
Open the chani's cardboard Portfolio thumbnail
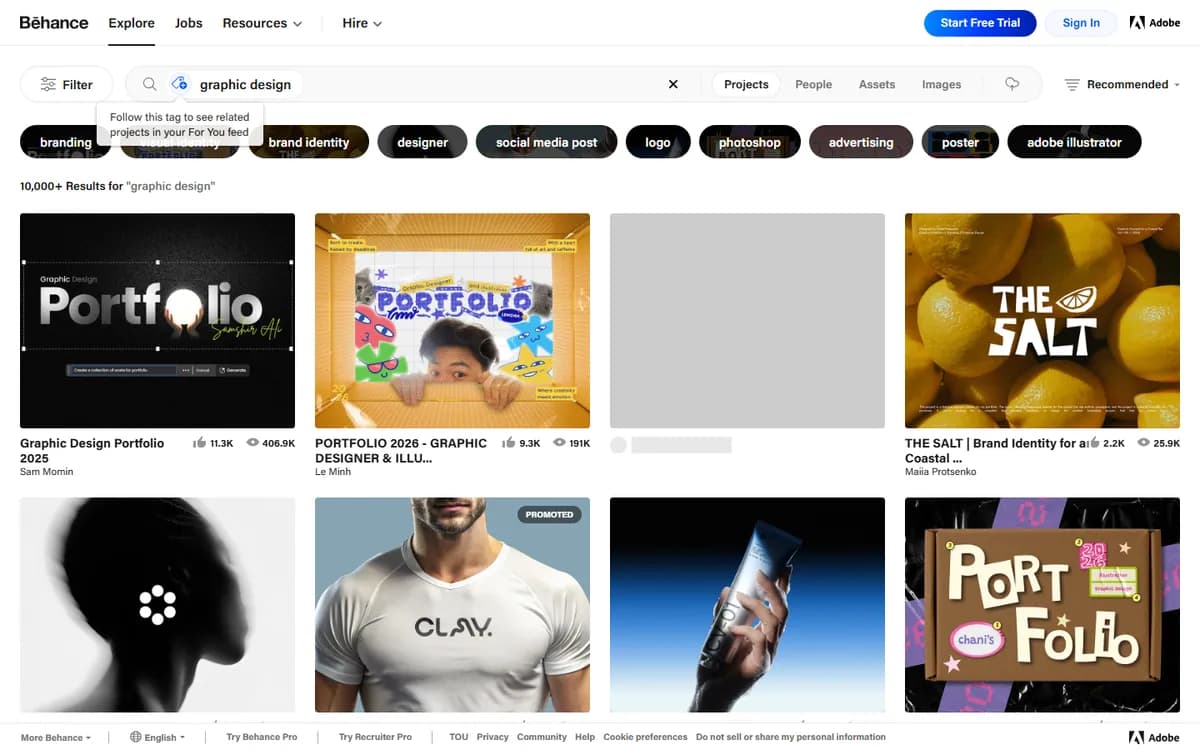coord(1042,604)
